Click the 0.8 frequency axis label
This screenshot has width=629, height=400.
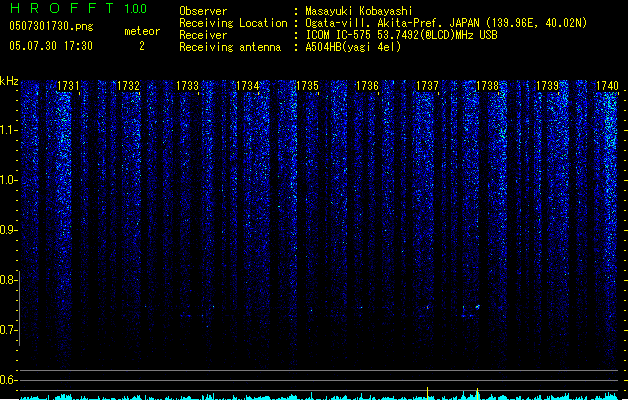click(x=8, y=280)
